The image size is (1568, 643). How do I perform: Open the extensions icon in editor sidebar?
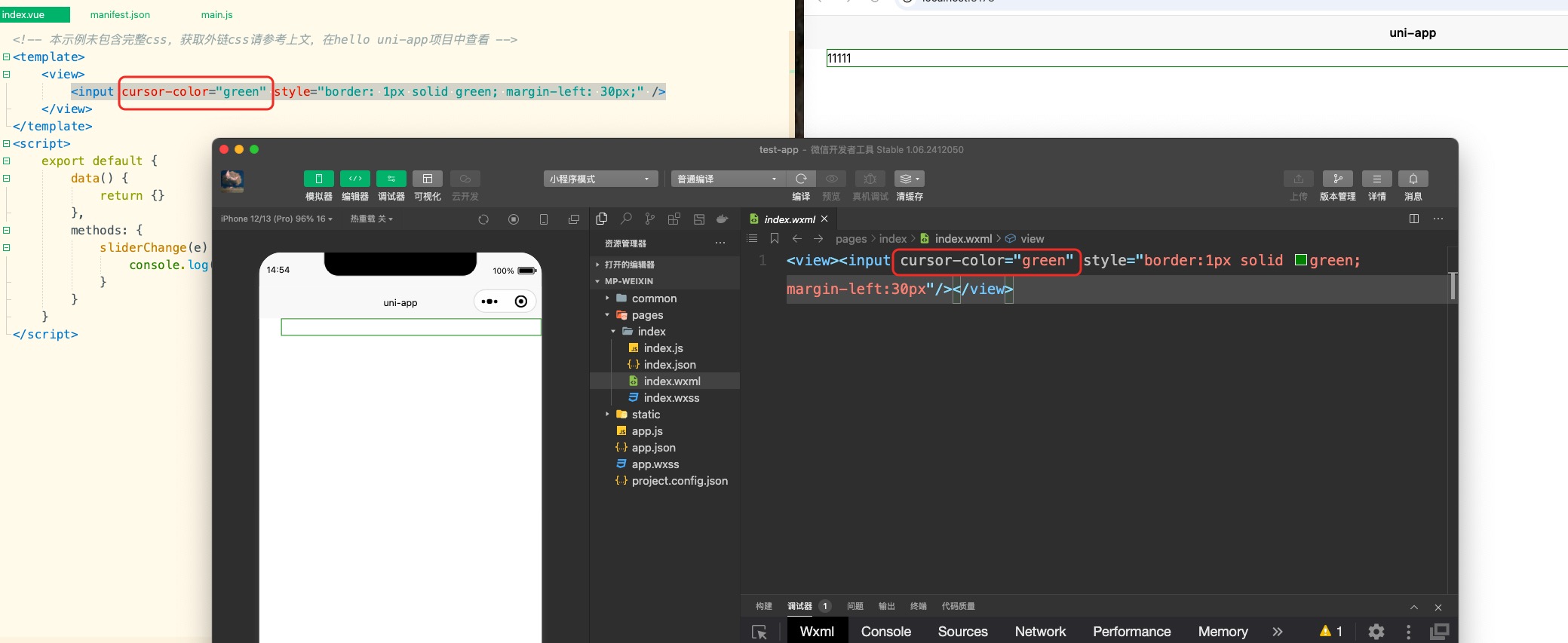pyautogui.click(x=674, y=219)
